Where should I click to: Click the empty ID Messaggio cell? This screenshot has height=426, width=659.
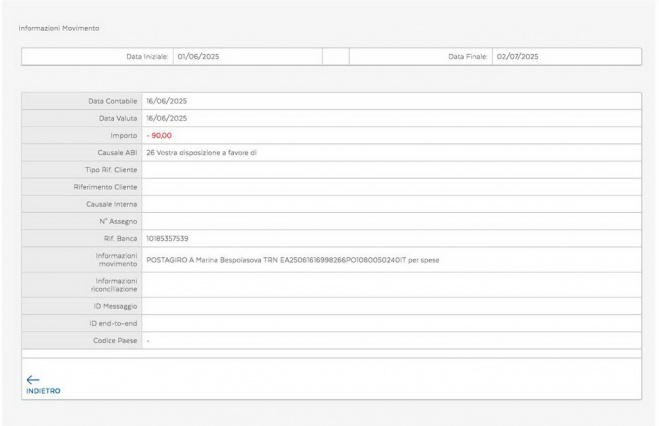coord(390,306)
